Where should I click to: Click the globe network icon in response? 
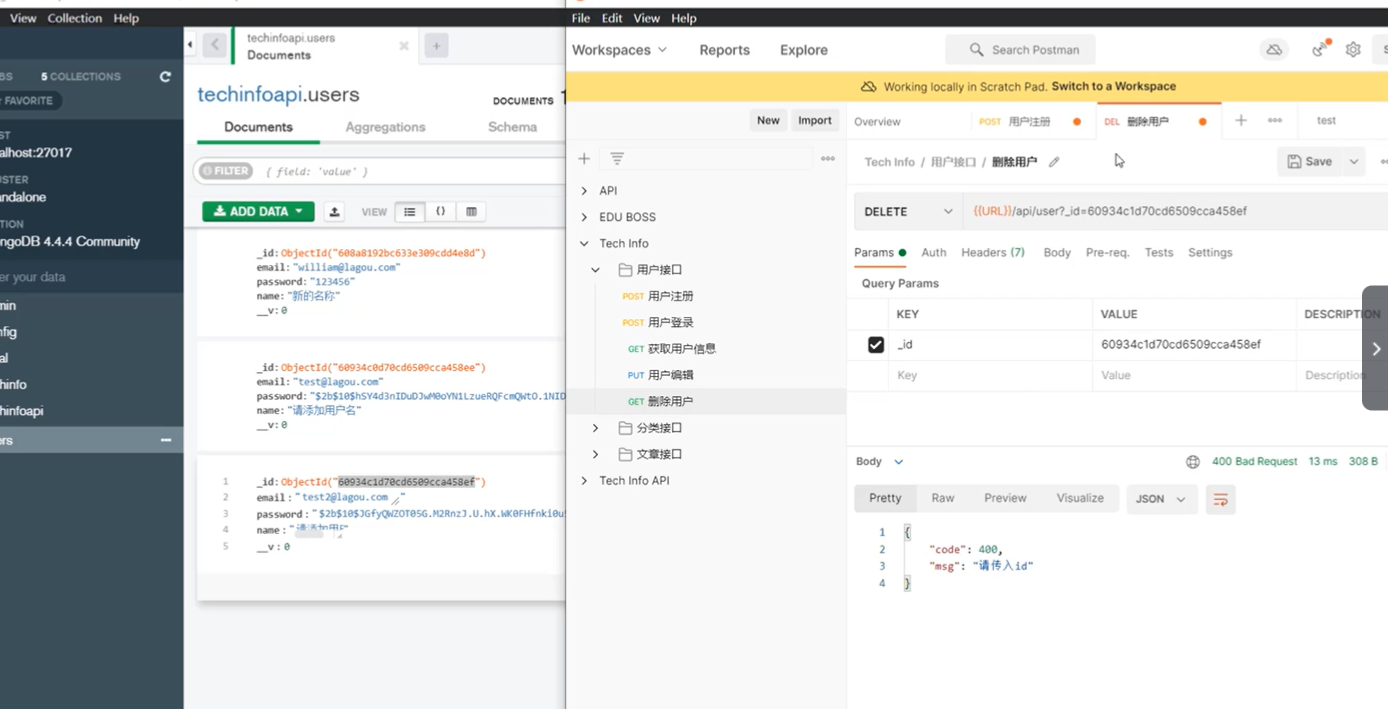(1193, 462)
